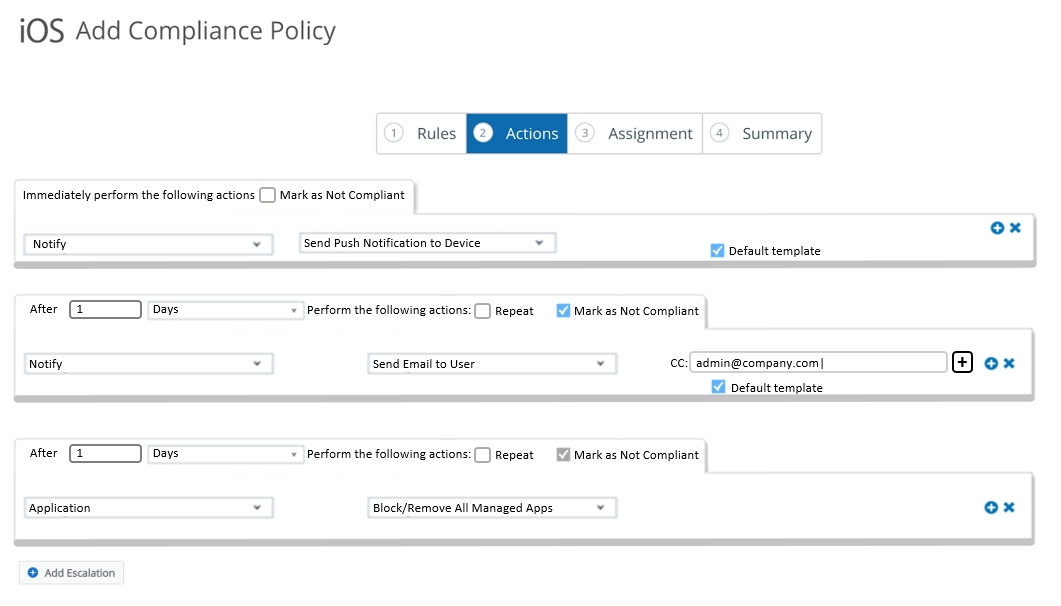Switch to the Assignment step tab

[x=635, y=133]
